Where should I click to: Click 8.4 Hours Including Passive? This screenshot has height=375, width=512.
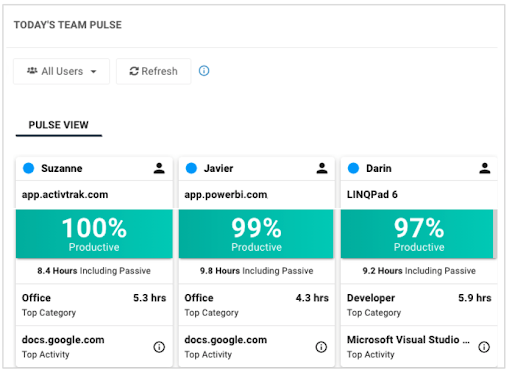click(x=94, y=271)
